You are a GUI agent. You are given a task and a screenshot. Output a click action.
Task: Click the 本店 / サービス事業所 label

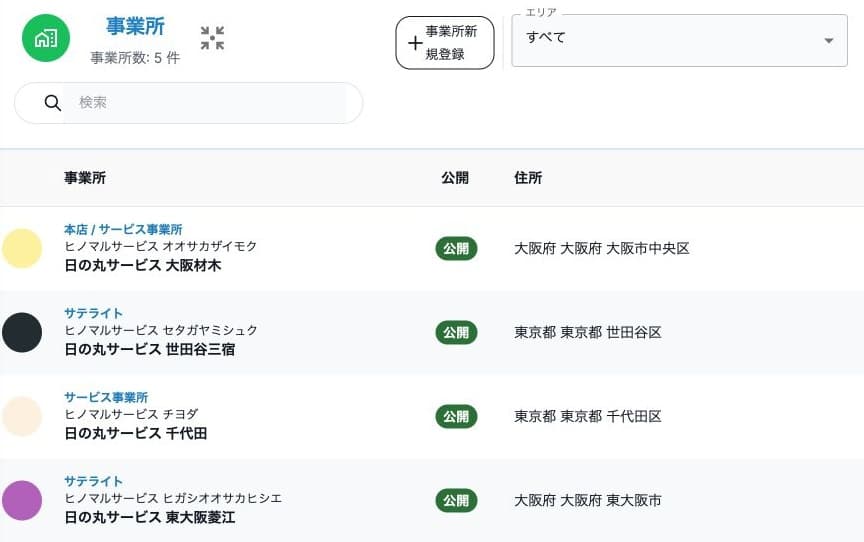(123, 229)
